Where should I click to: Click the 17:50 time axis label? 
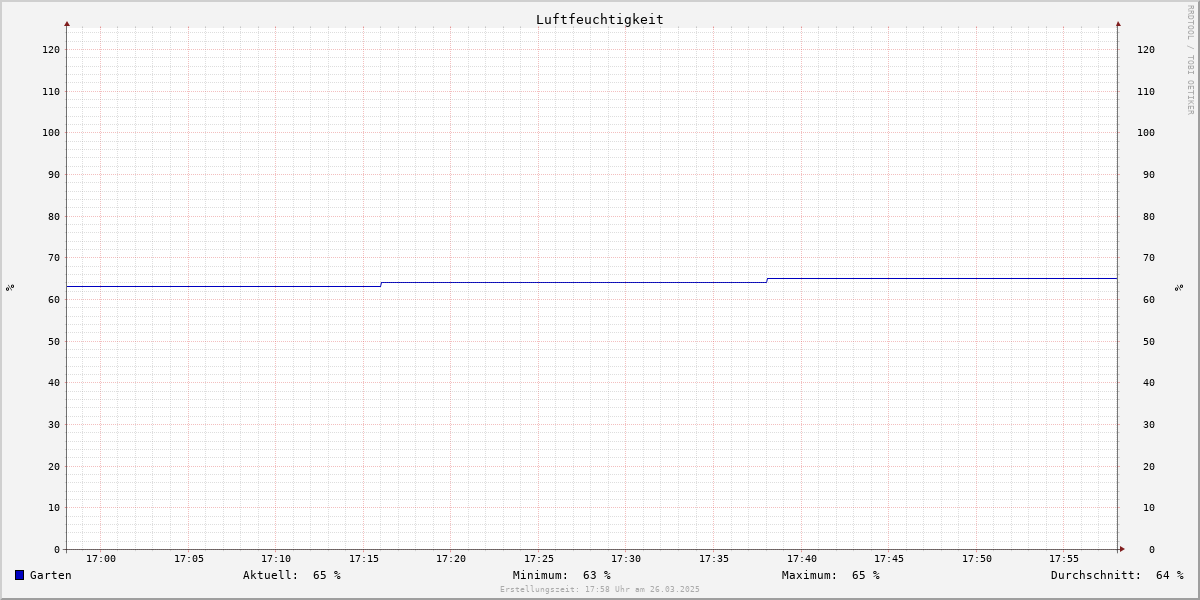tap(977, 559)
